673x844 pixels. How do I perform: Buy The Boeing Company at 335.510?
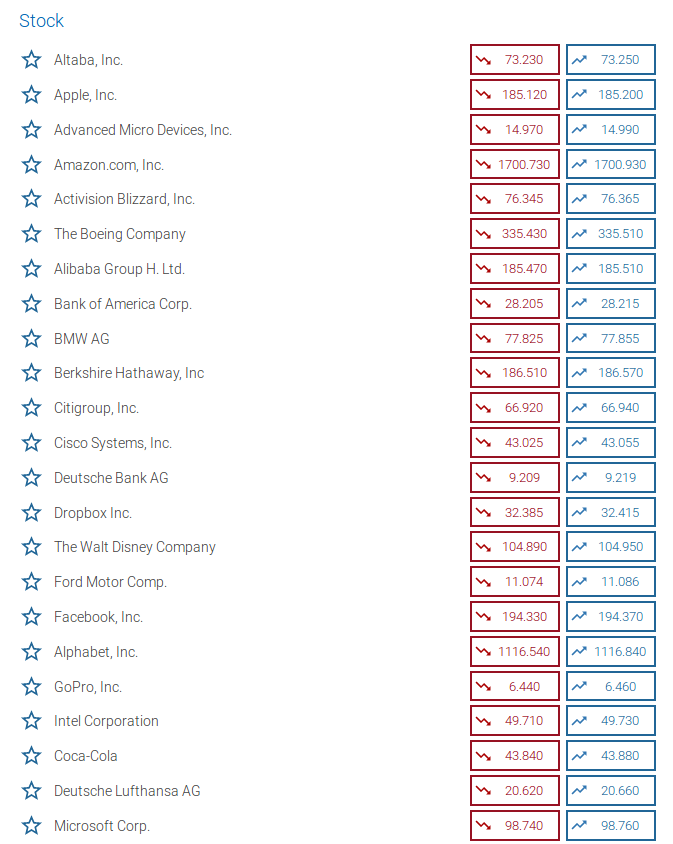click(611, 234)
